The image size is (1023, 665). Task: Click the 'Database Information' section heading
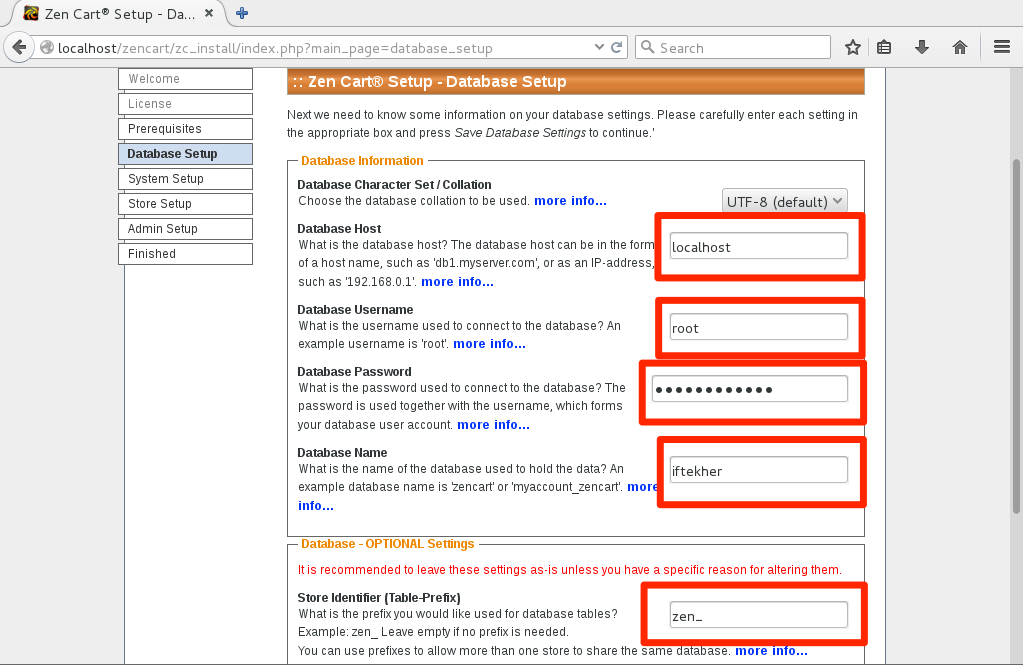(362, 161)
